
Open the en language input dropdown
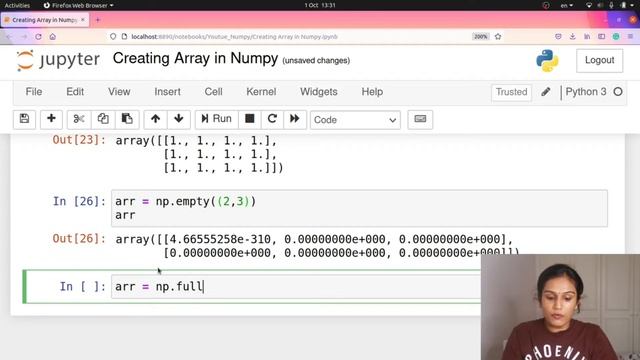coord(567,5)
